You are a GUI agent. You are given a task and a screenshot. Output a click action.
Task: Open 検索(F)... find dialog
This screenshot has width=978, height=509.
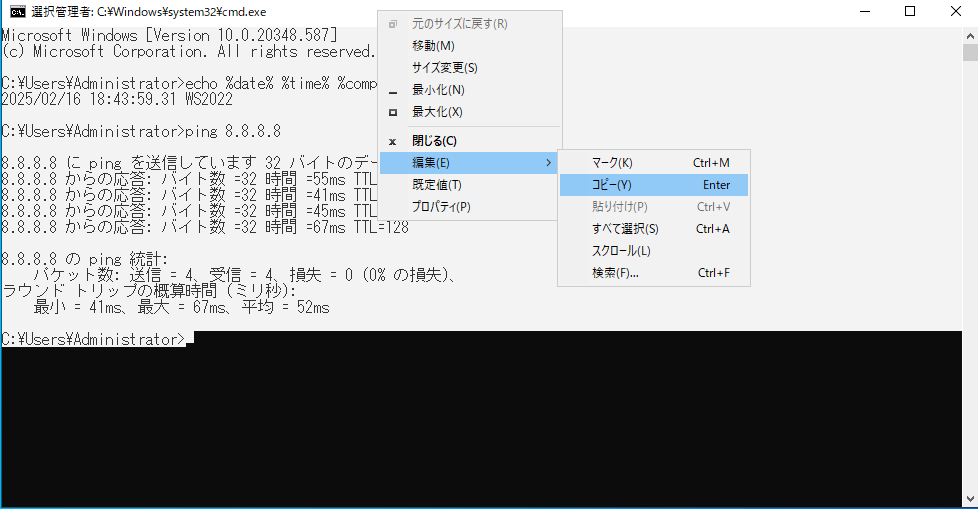[x=615, y=273]
